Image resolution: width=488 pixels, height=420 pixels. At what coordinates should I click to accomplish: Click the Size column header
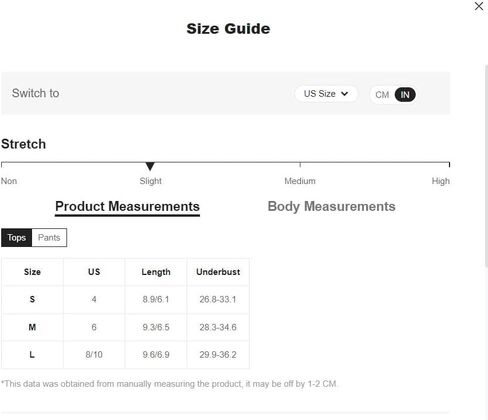[32, 272]
